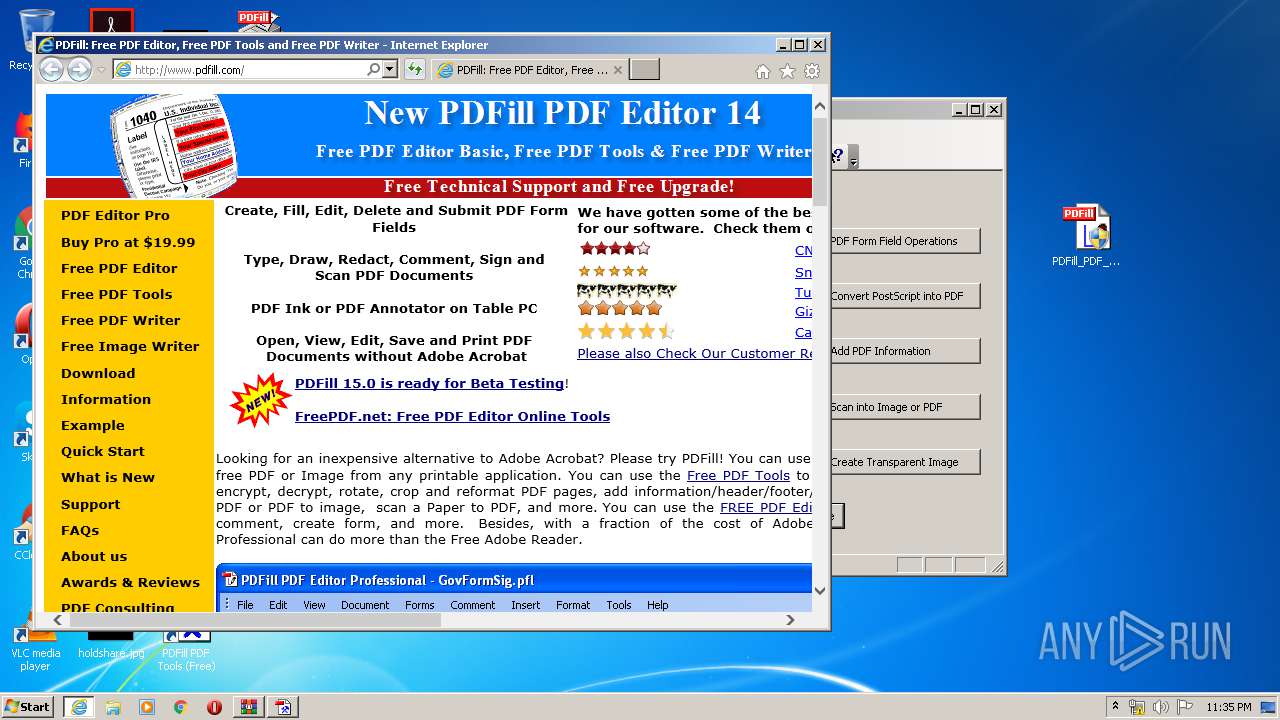This screenshot has height=720, width=1280.
Task: Open Free PDF Editor sidebar link
Action: coord(119,268)
